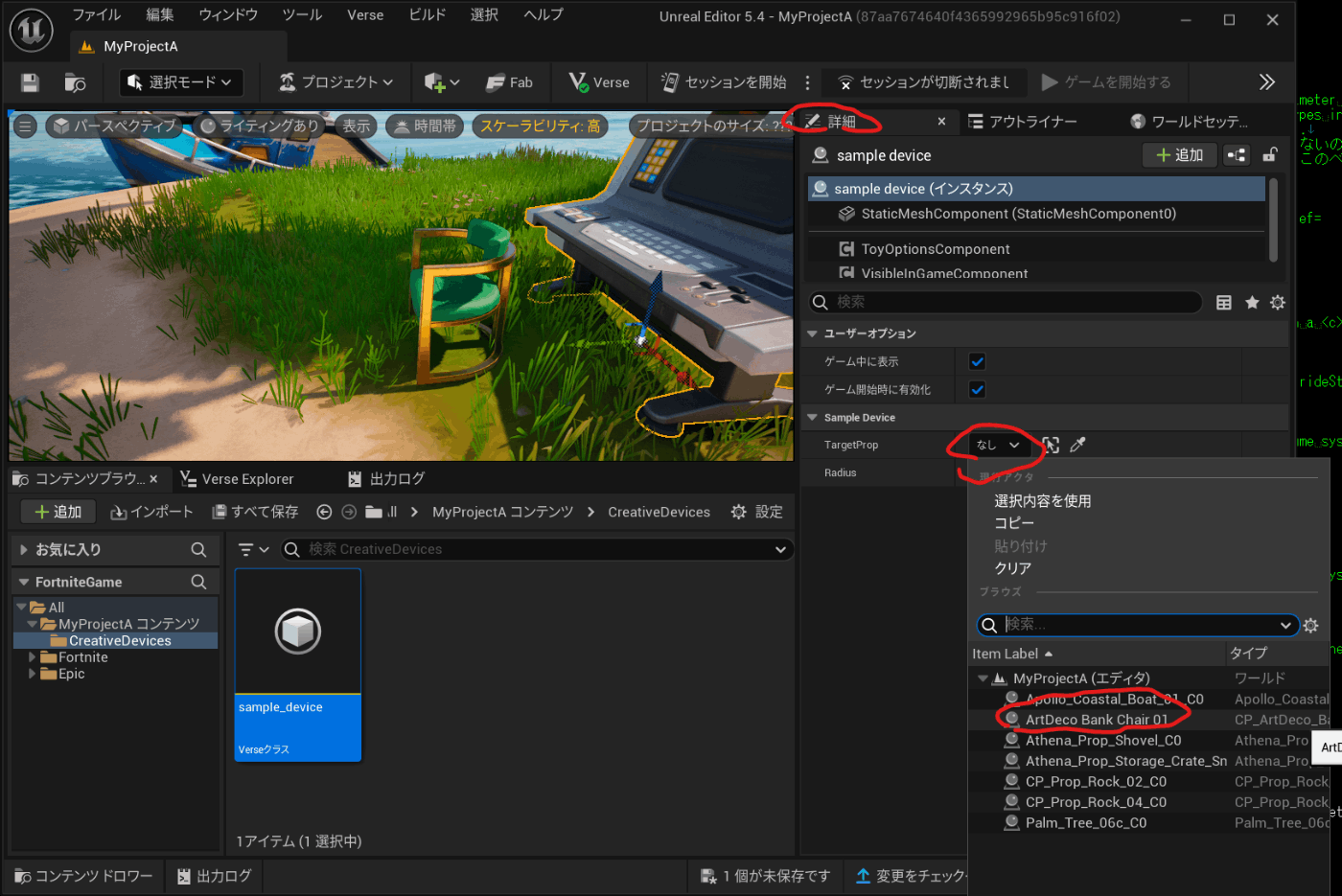Click browse-to-asset icon beside TargetProp
Screen dimensions: 1342x896
(1052, 445)
